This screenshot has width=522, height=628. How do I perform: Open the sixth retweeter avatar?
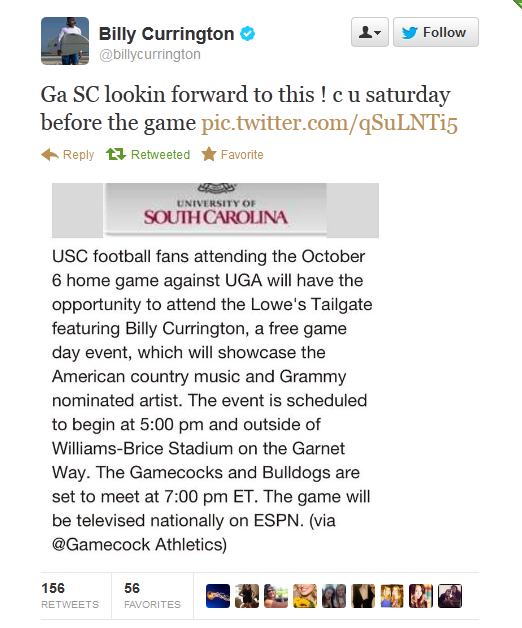[363, 596]
